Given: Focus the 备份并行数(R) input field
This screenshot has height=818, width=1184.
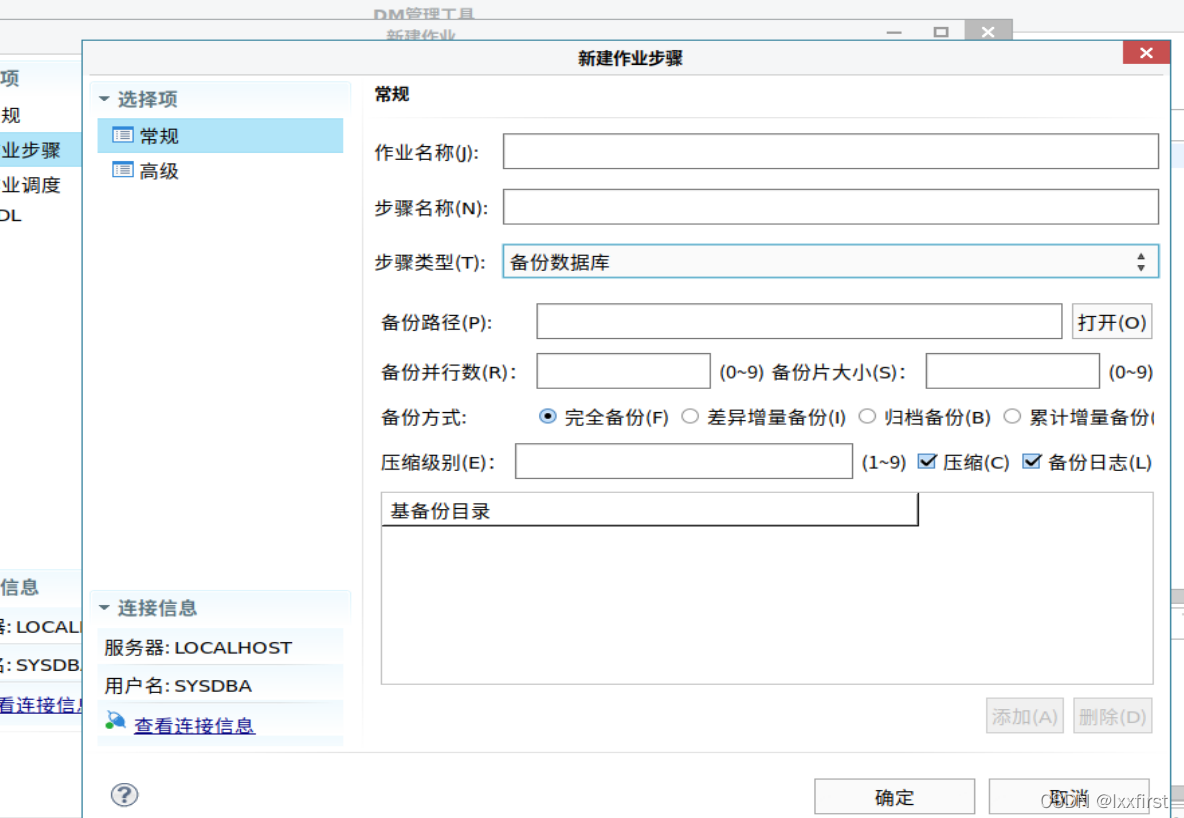Looking at the screenshot, I should tap(623, 371).
